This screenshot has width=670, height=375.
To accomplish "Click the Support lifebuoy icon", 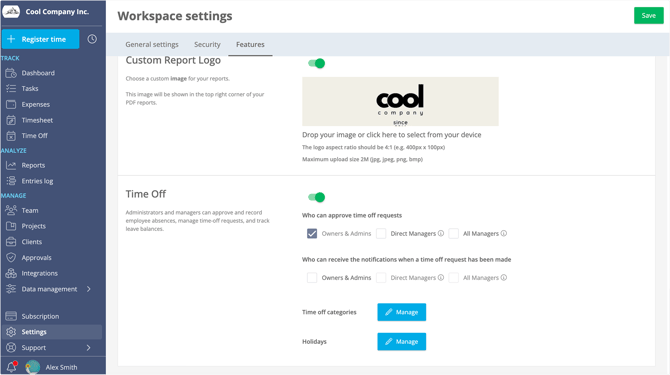I will coord(11,348).
